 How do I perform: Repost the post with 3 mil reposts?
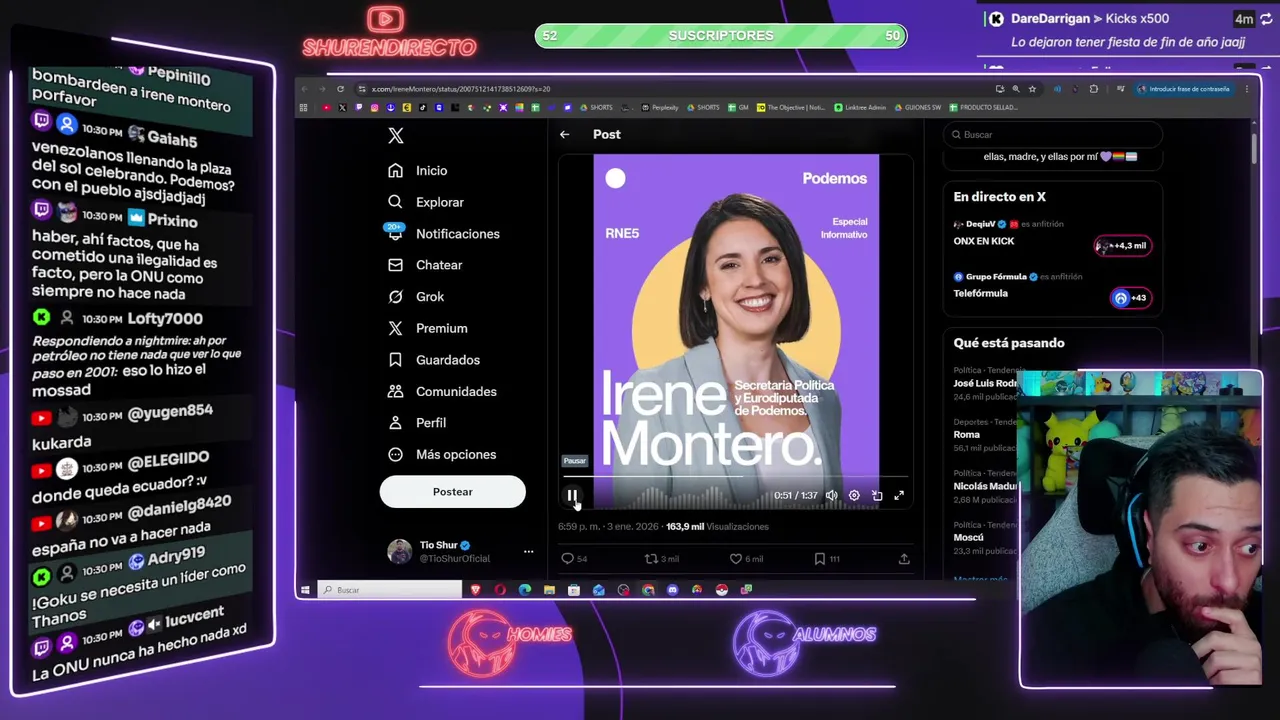click(x=662, y=559)
